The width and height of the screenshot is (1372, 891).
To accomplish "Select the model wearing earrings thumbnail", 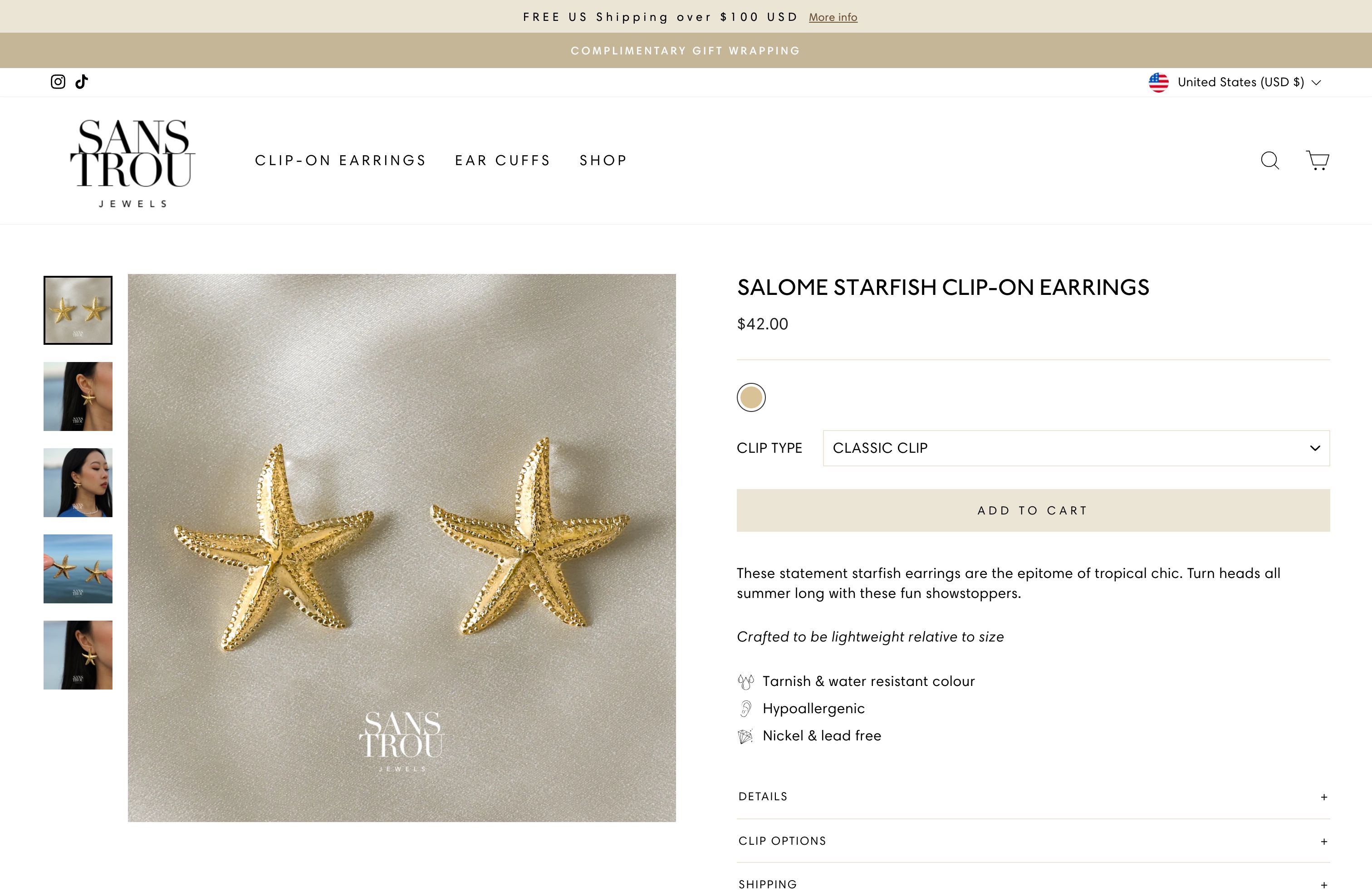I will pos(78,396).
